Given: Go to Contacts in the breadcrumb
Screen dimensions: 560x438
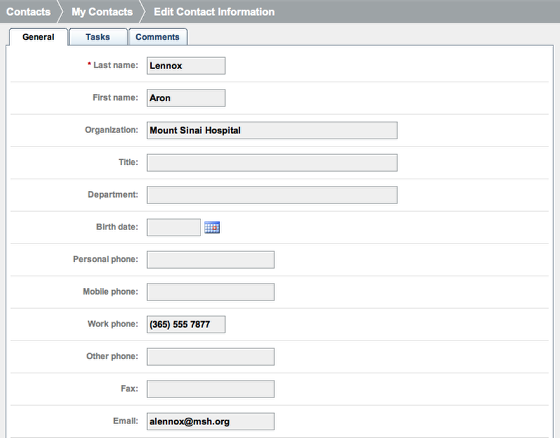Looking at the screenshot, I should click(29, 12).
